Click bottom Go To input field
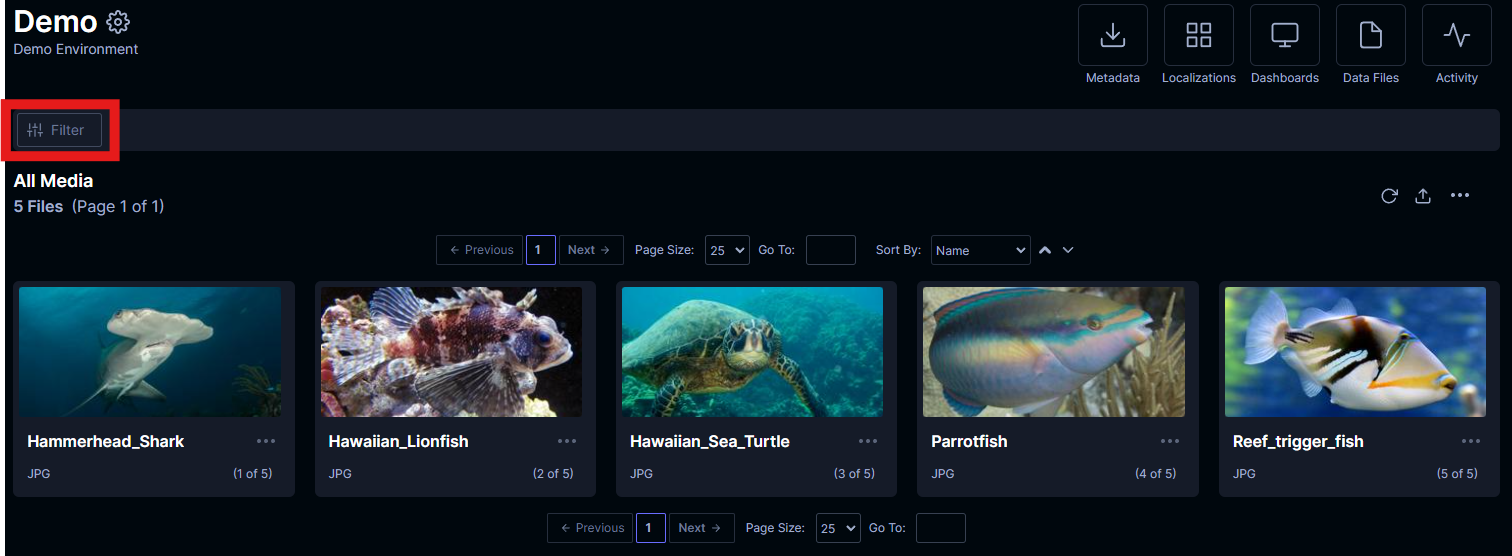 coord(941,528)
